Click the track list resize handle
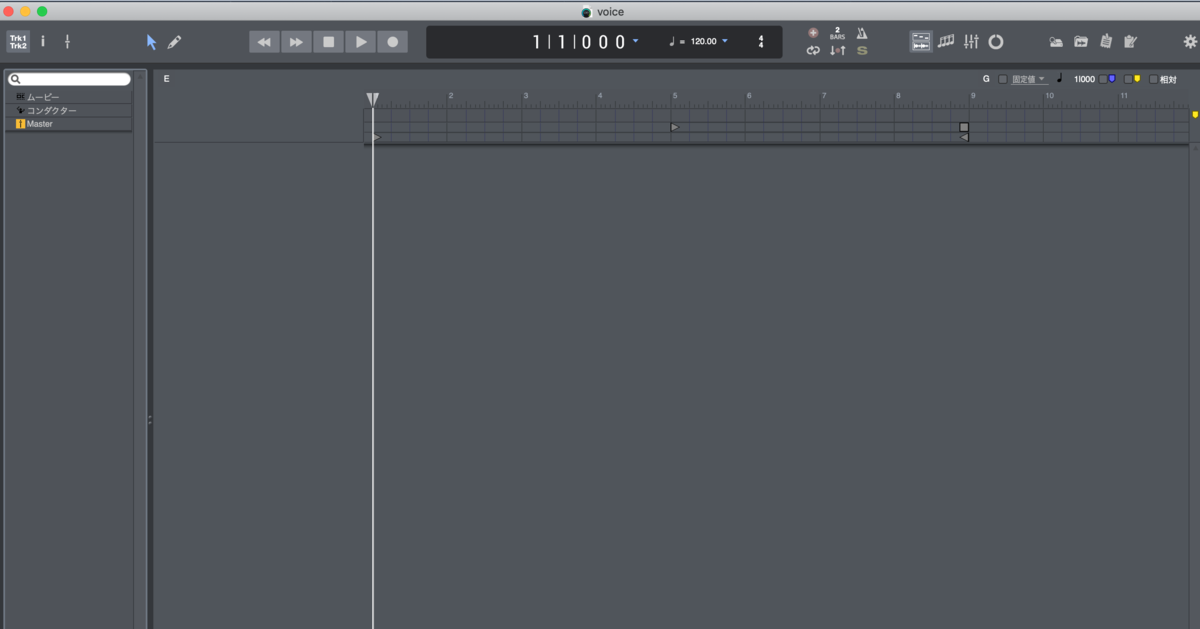The image size is (1200, 629). tap(150, 420)
